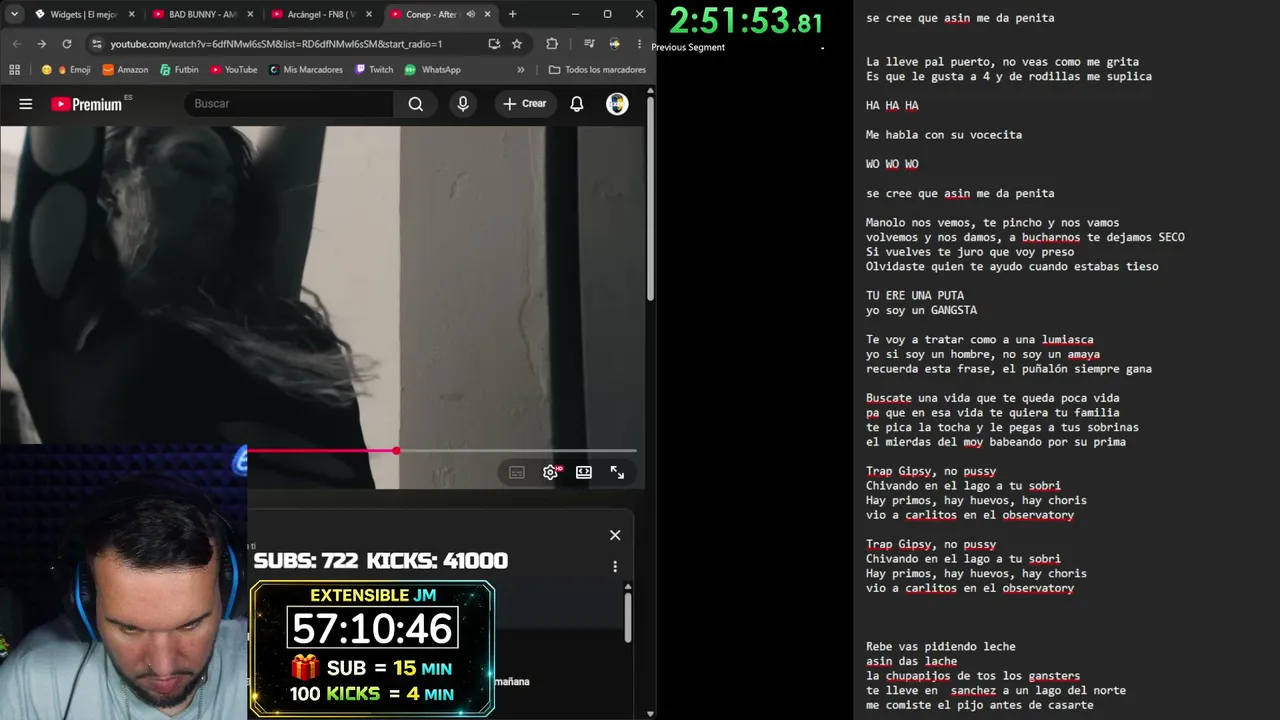The image size is (1280, 720).
Task: Open the Futbin bookmark
Action: tap(179, 70)
